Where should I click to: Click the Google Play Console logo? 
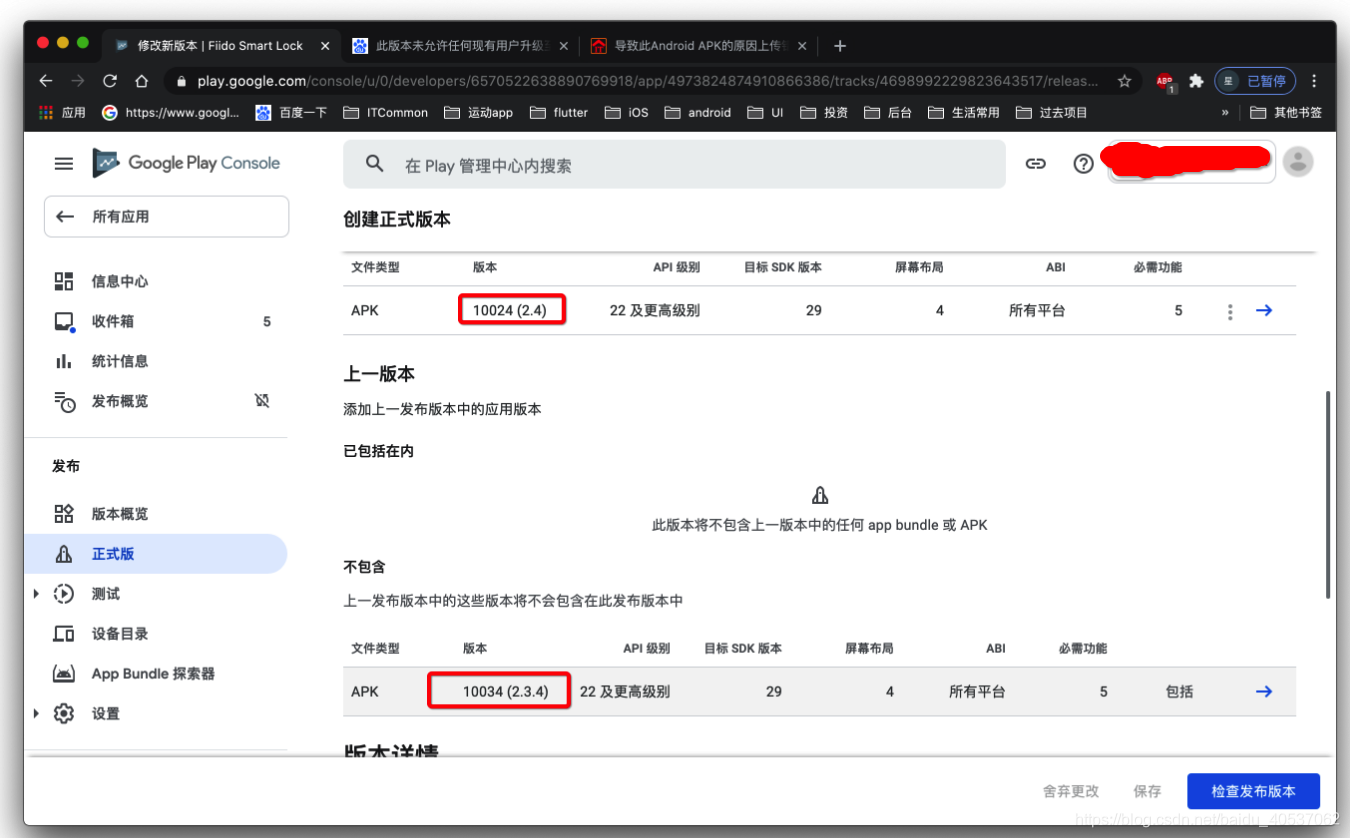186,163
